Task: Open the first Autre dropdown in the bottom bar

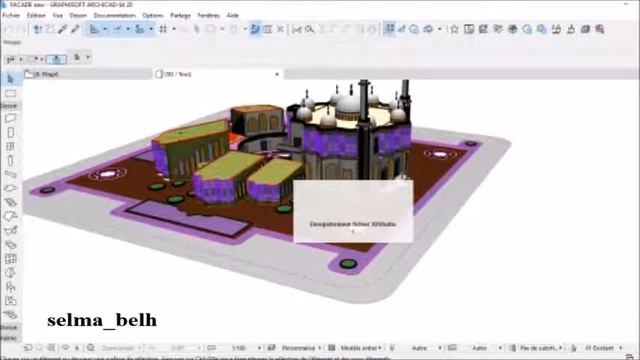Action: tap(440, 348)
